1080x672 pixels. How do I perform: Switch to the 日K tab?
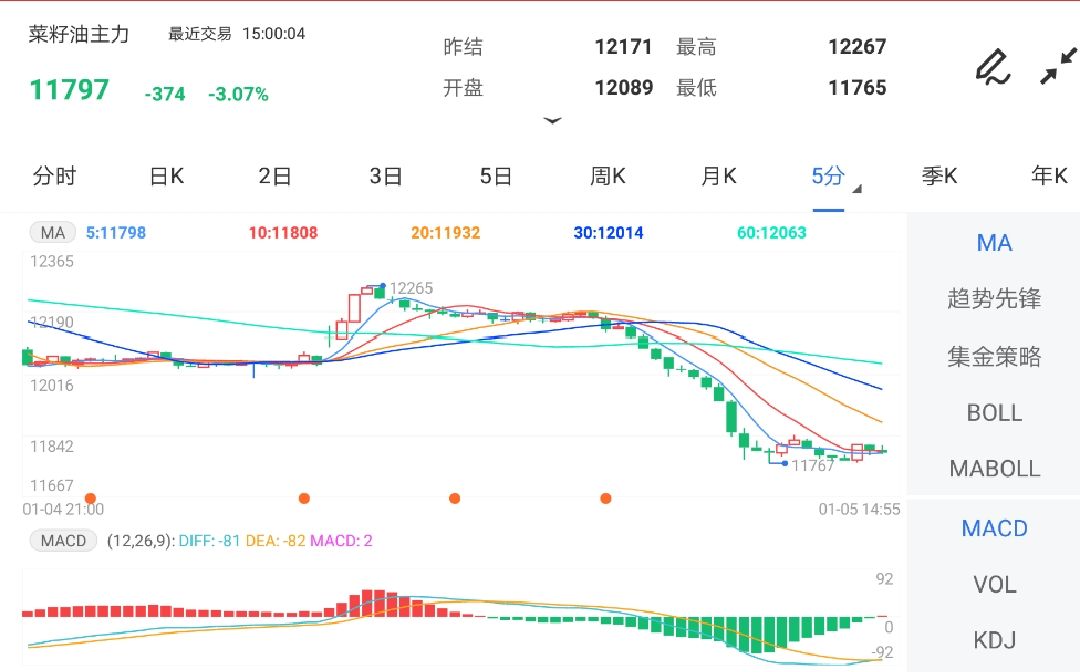tap(167, 176)
